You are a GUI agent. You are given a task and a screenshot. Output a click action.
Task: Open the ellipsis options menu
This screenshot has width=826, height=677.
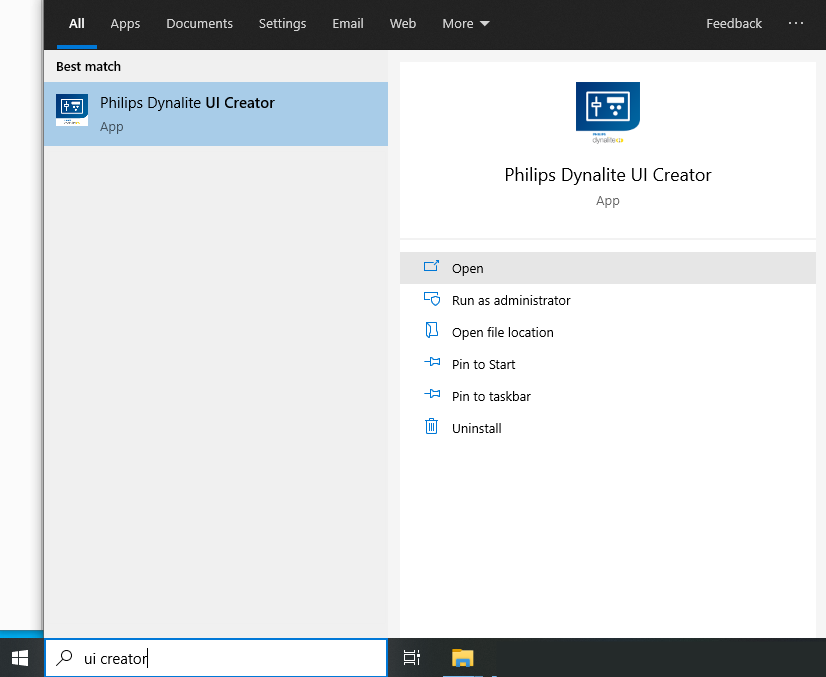796,23
